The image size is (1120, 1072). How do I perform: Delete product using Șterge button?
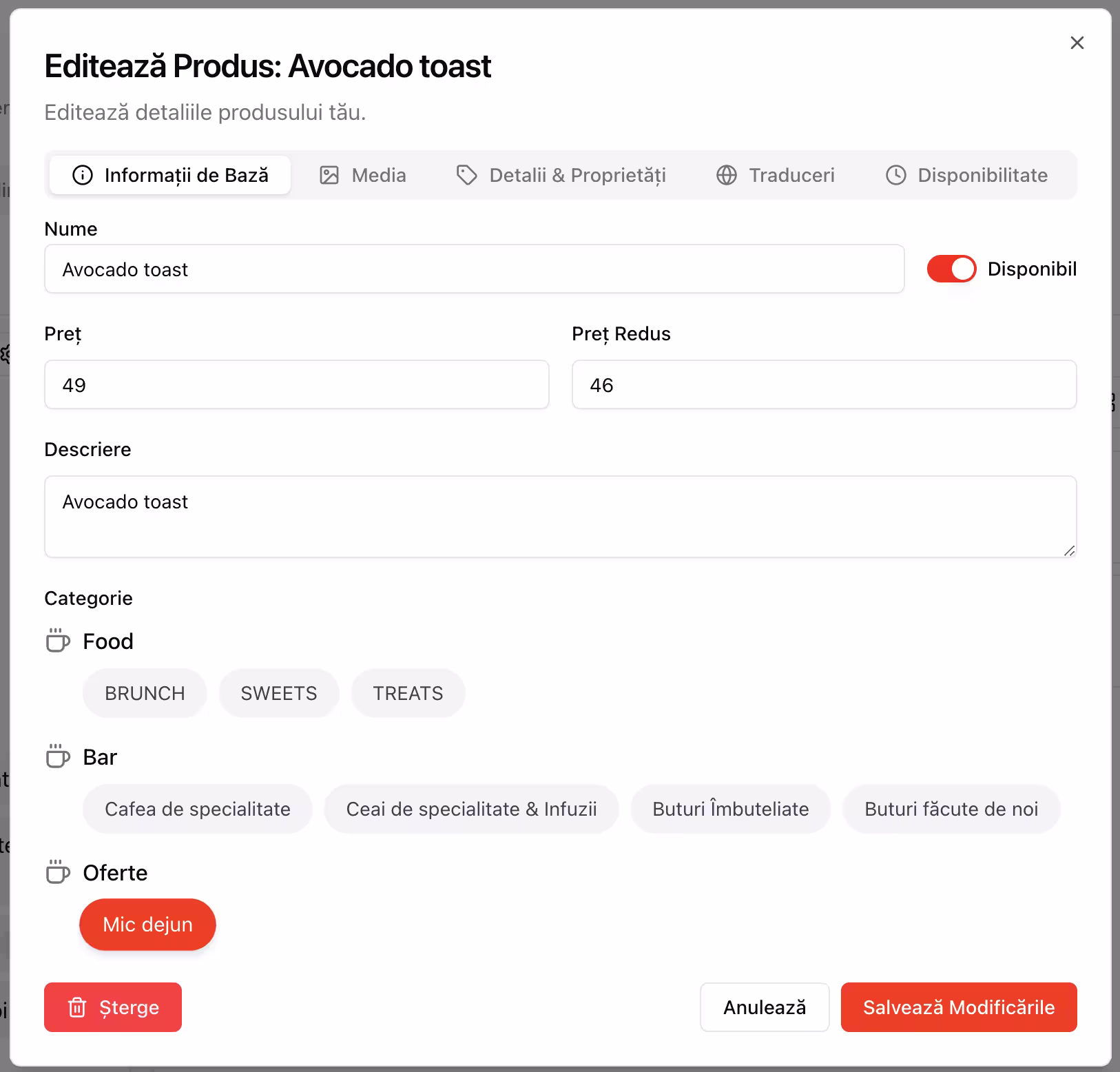pyautogui.click(x=113, y=1007)
